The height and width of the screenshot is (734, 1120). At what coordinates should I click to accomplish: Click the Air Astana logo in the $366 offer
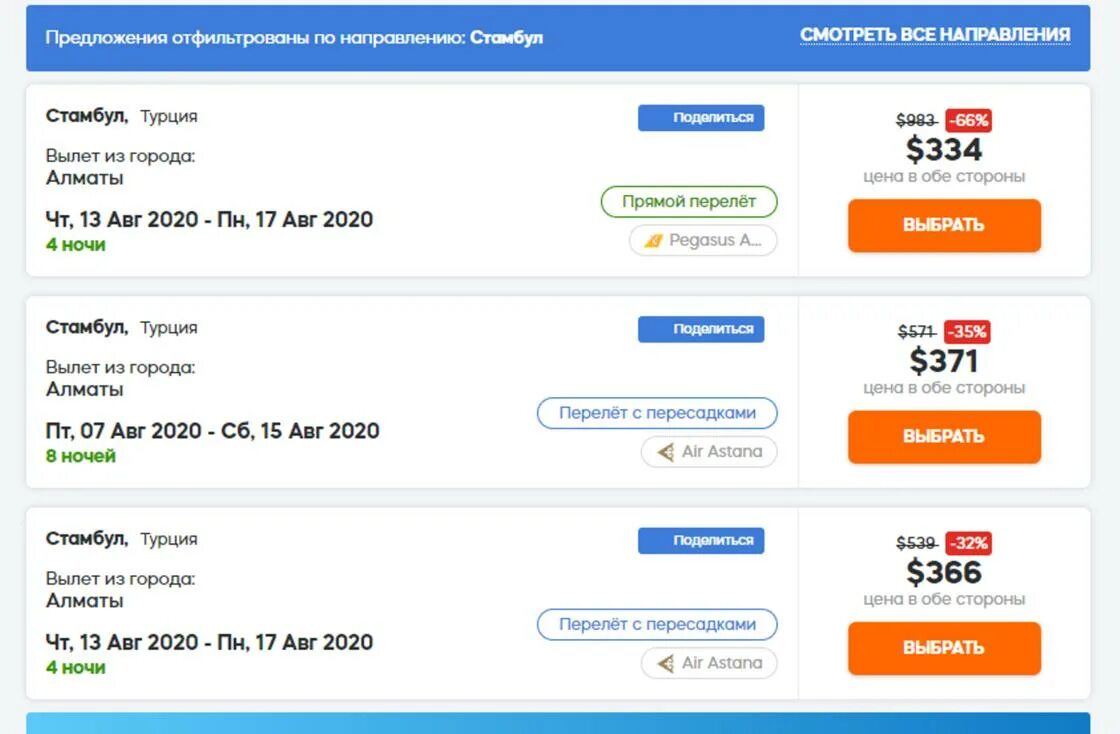[x=666, y=663]
